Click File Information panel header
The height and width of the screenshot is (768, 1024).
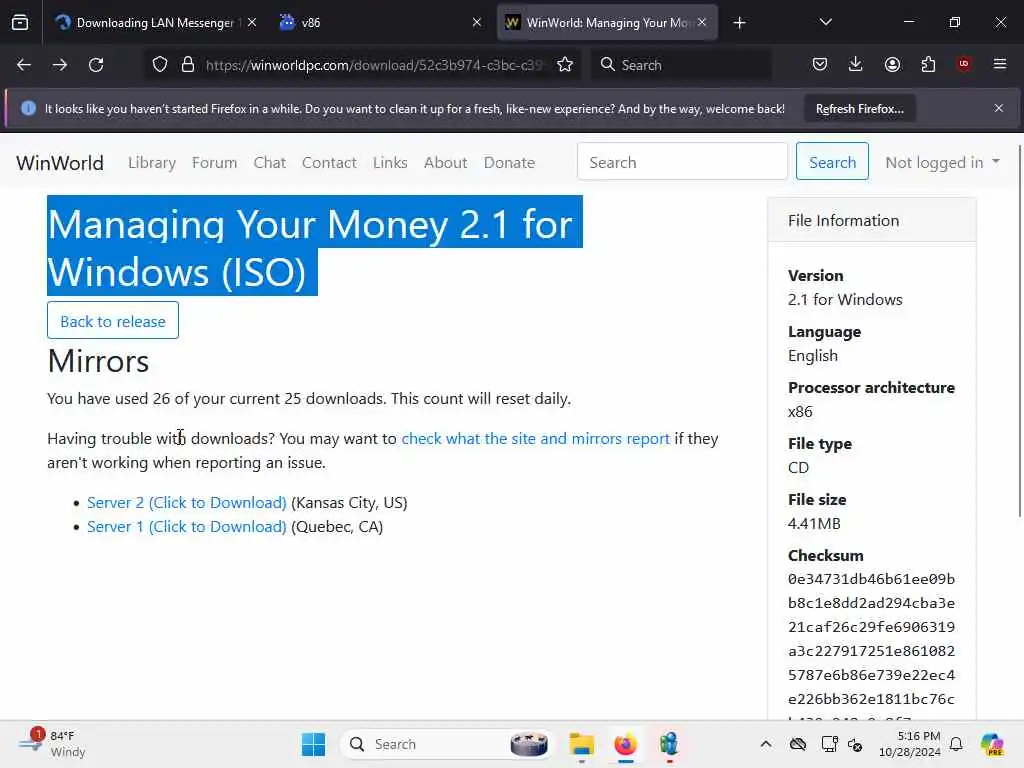[x=872, y=220]
